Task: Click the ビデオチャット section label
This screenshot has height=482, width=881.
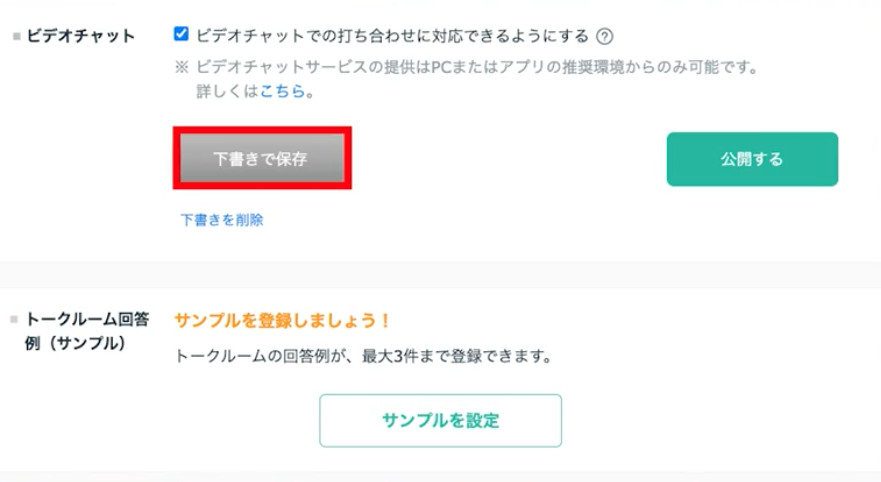Action: 78,37
